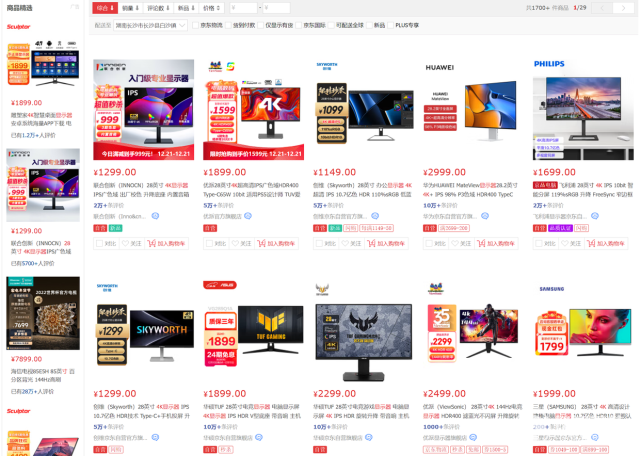Click minimum price input field
This screenshot has height=456, width=641.
point(243,8)
